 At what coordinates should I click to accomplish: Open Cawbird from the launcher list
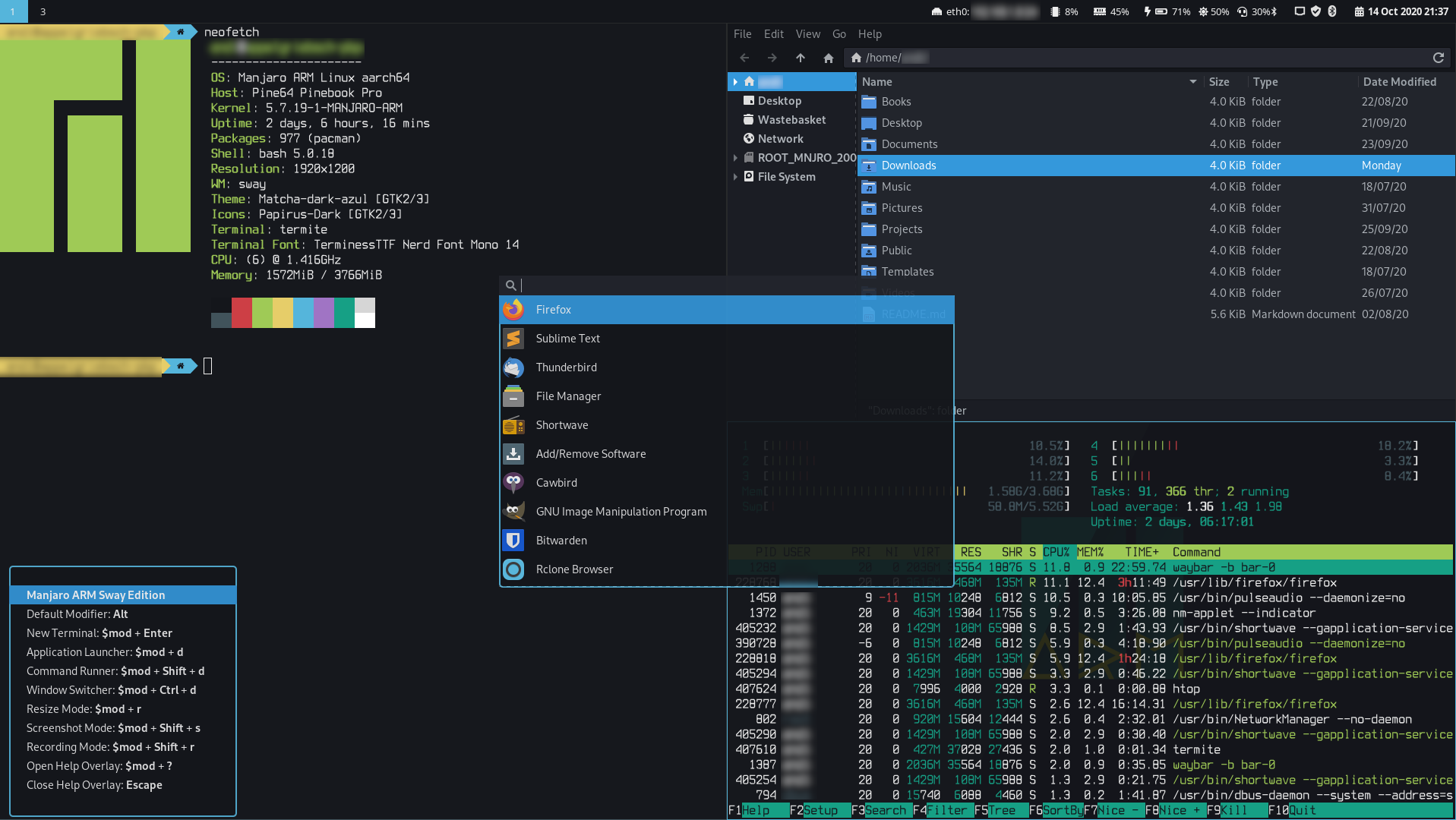point(556,483)
